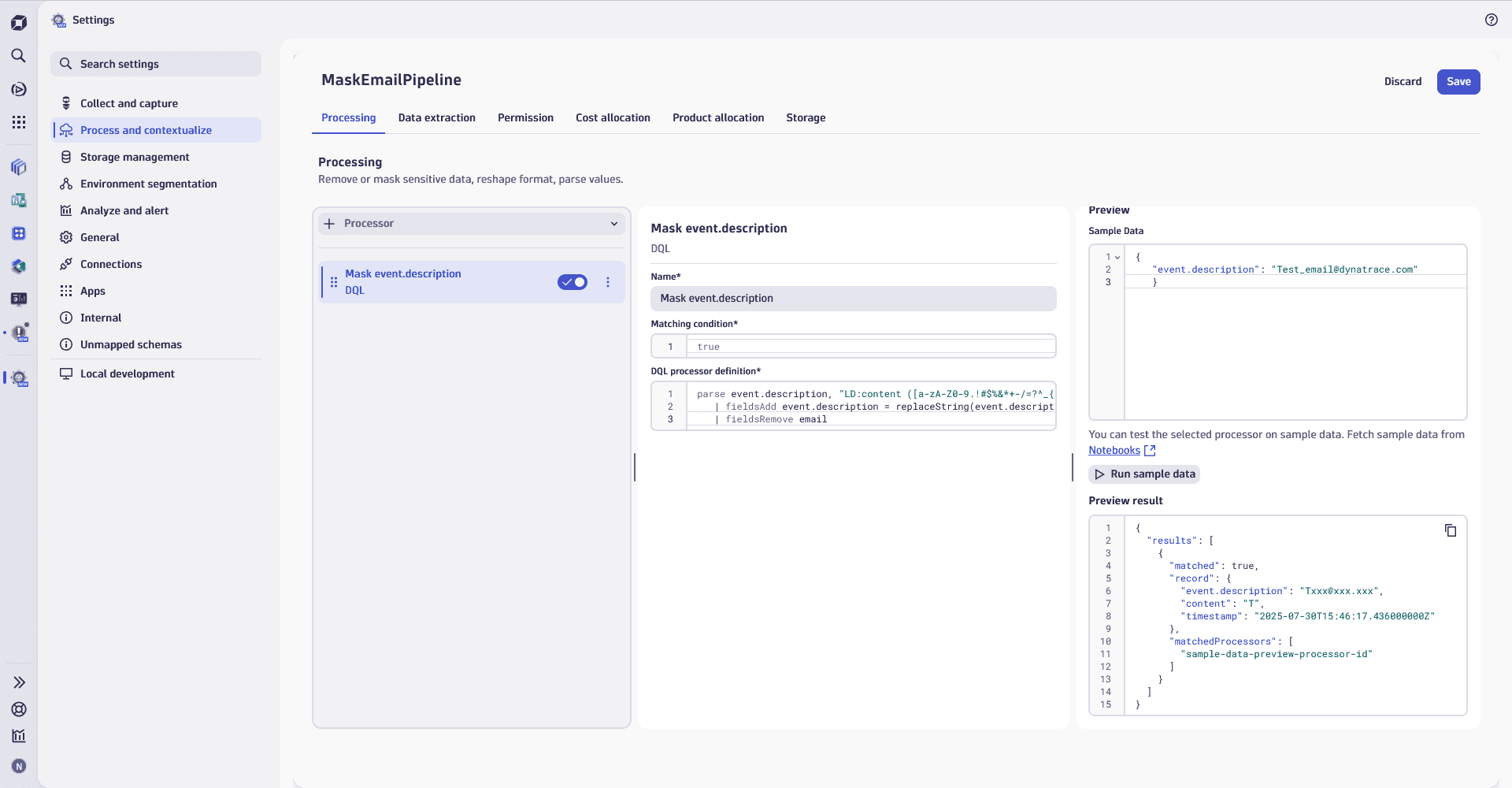Copy the preview result with the copy icon
This screenshot has width=1512, height=788.
pyautogui.click(x=1451, y=530)
